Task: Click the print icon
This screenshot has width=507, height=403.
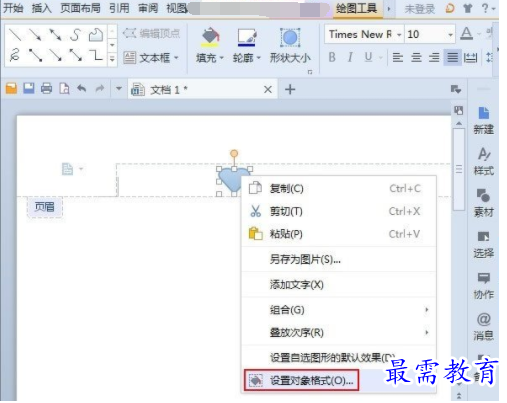Action: 46,89
